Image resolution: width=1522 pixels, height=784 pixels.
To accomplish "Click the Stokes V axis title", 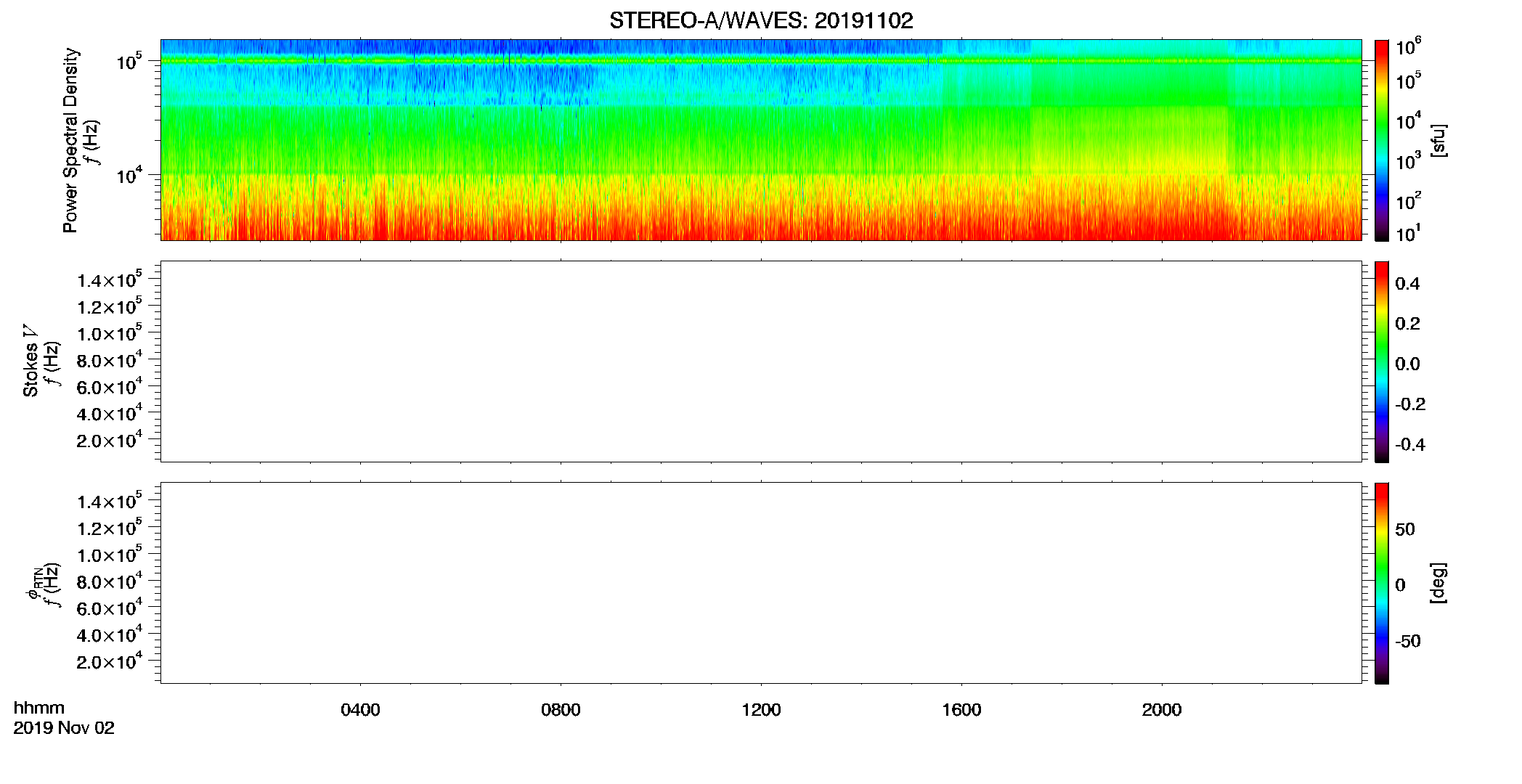I will [x=30, y=361].
